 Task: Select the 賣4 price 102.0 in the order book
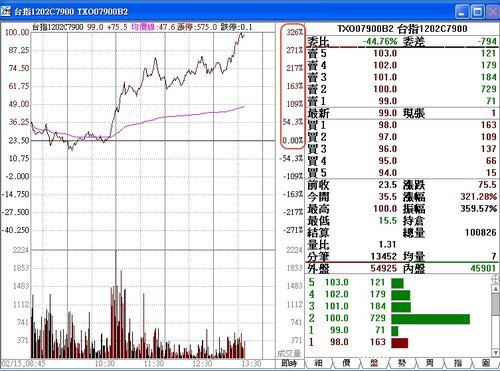point(385,65)
